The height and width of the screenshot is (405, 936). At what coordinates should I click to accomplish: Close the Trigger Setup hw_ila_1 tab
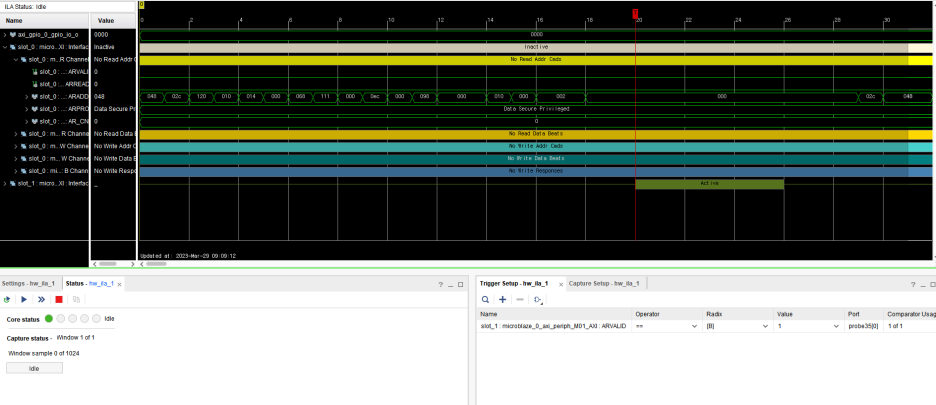click(562, 285)
